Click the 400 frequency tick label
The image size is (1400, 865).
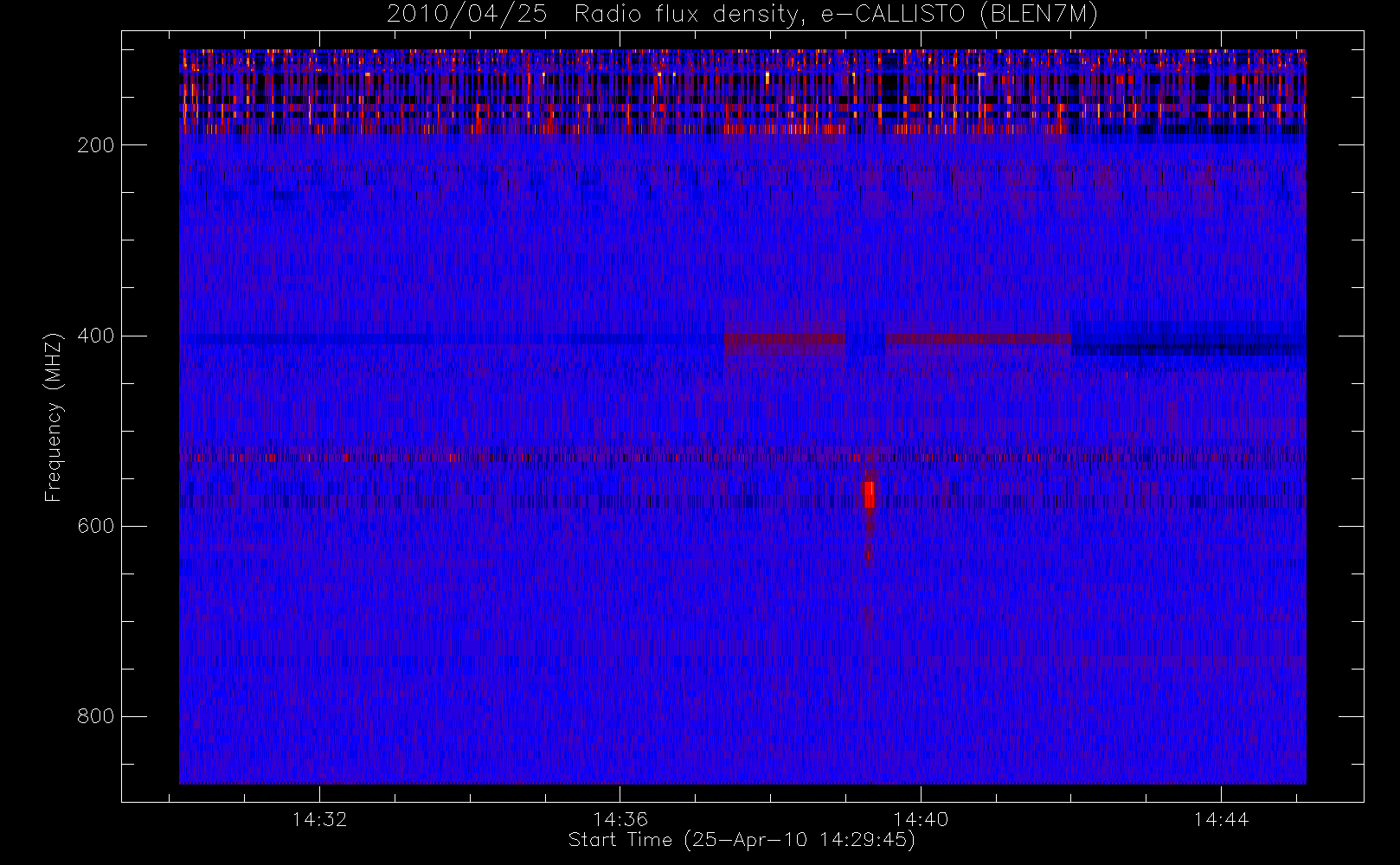(x=95, y=336)
